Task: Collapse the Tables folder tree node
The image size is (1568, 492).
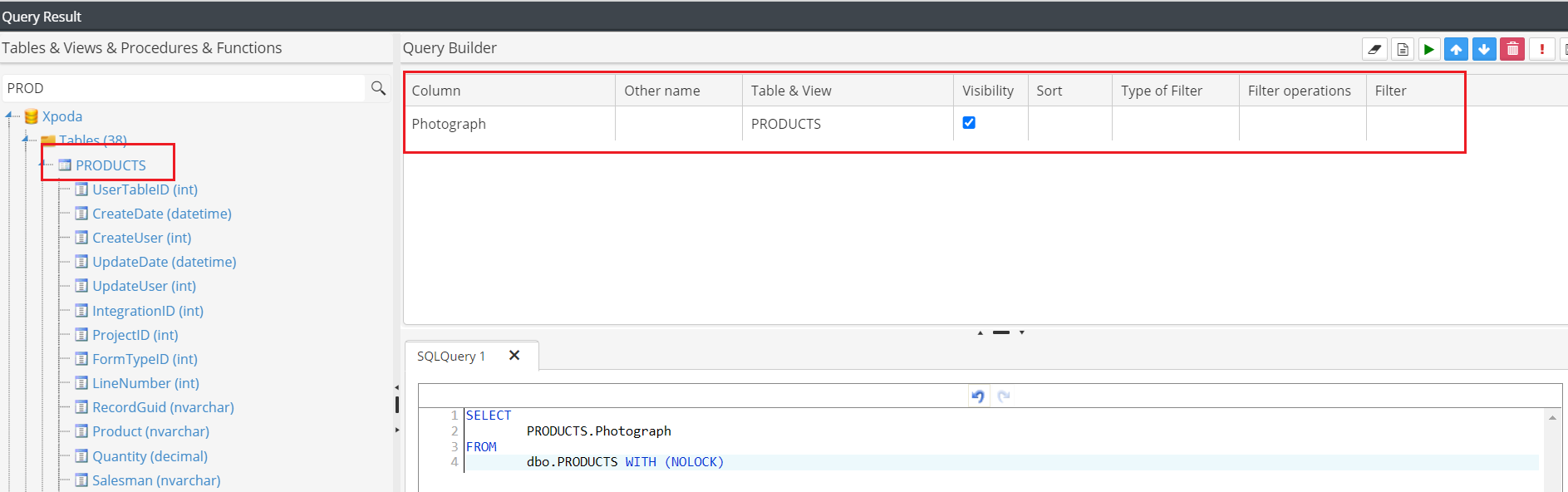Action: [26, 140]
